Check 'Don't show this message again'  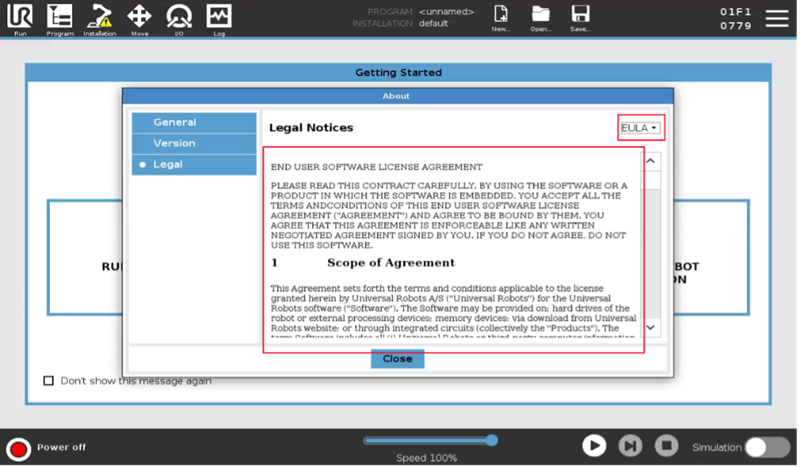(x=49, y=381)
